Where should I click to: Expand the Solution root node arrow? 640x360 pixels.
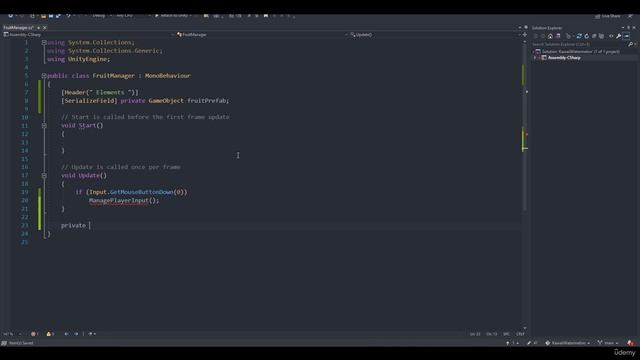pyautogui.click(x=534, y=52)
